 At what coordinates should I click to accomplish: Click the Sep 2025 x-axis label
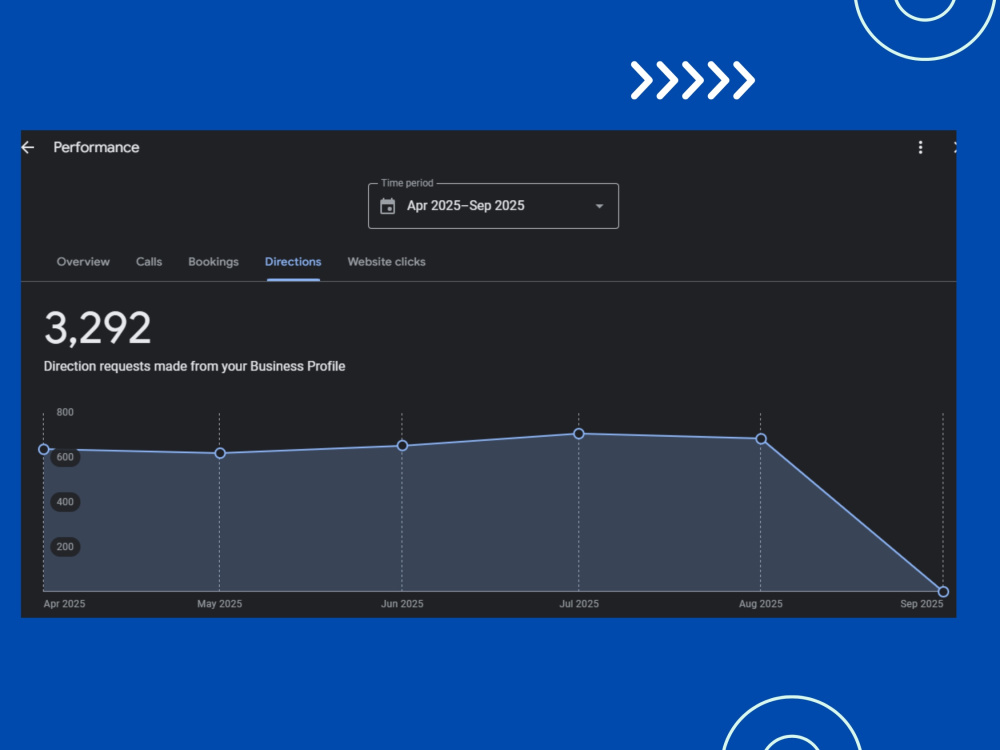922,604
